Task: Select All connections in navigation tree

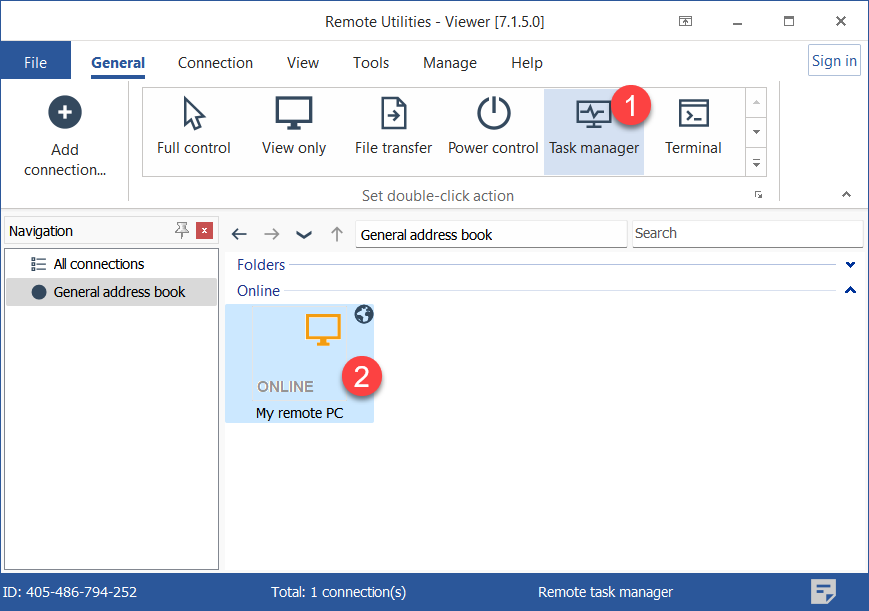Action: point(99,264)
